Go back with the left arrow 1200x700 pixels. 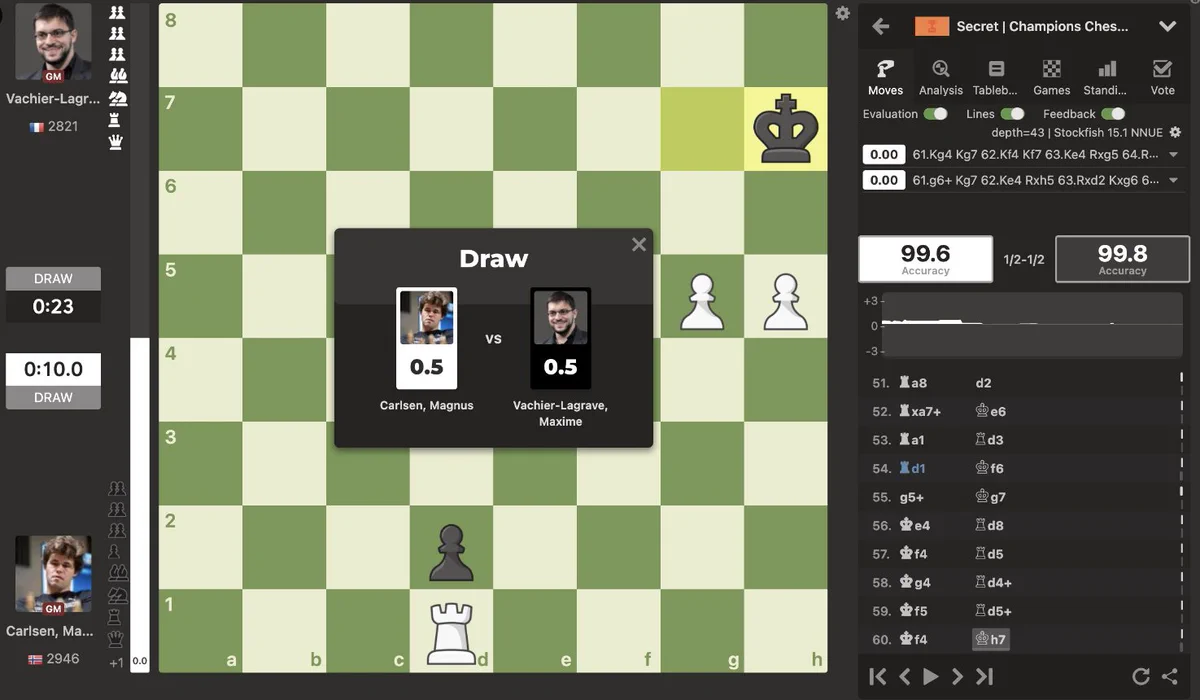tap(881, 27)
